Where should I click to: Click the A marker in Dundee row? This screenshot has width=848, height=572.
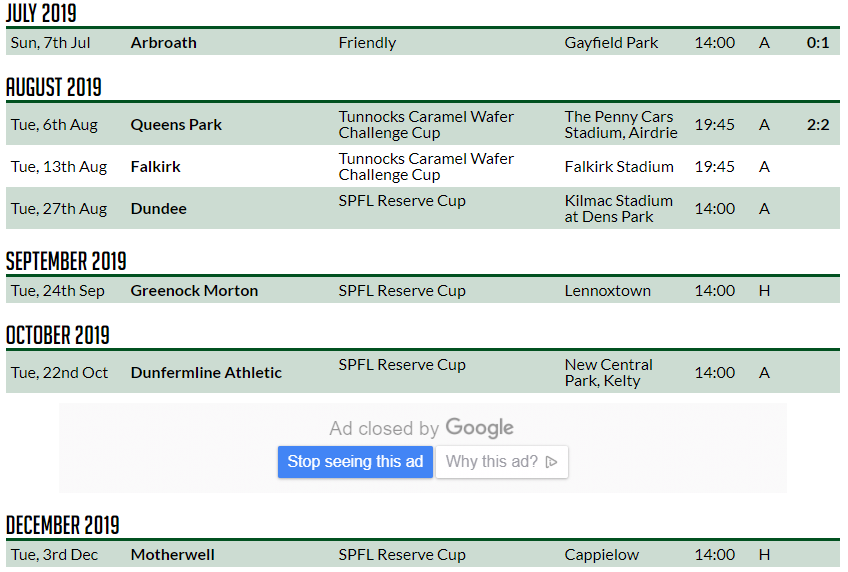pos(764,209)
